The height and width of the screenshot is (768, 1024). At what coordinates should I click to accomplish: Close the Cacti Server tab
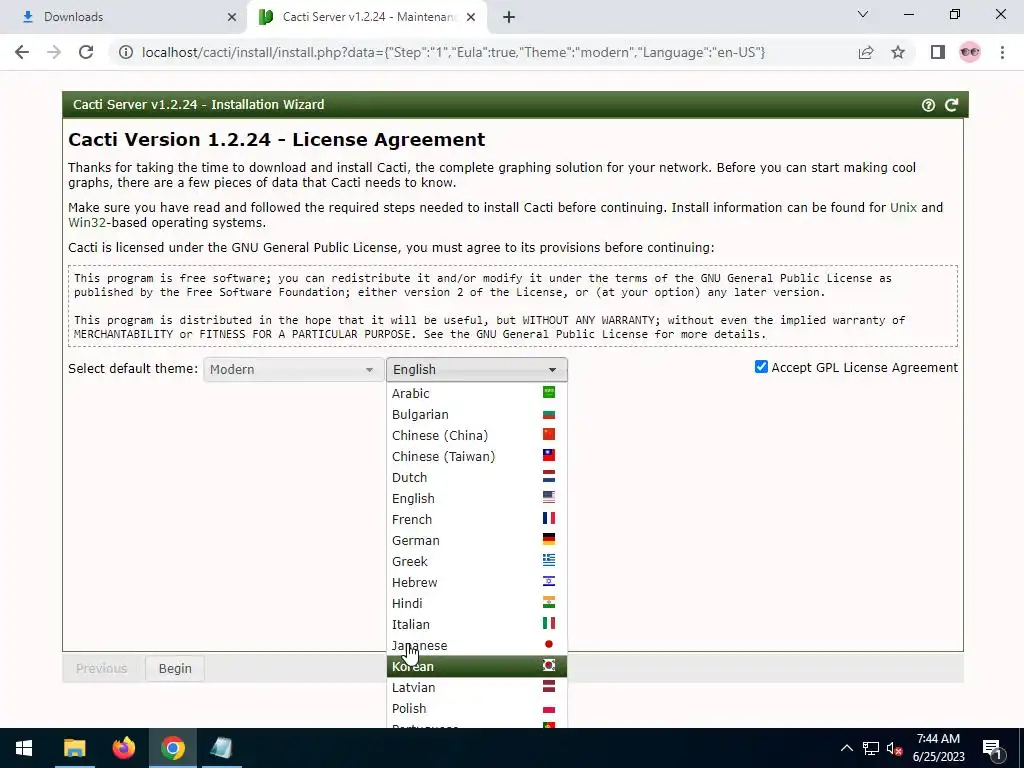pos(471,17)
